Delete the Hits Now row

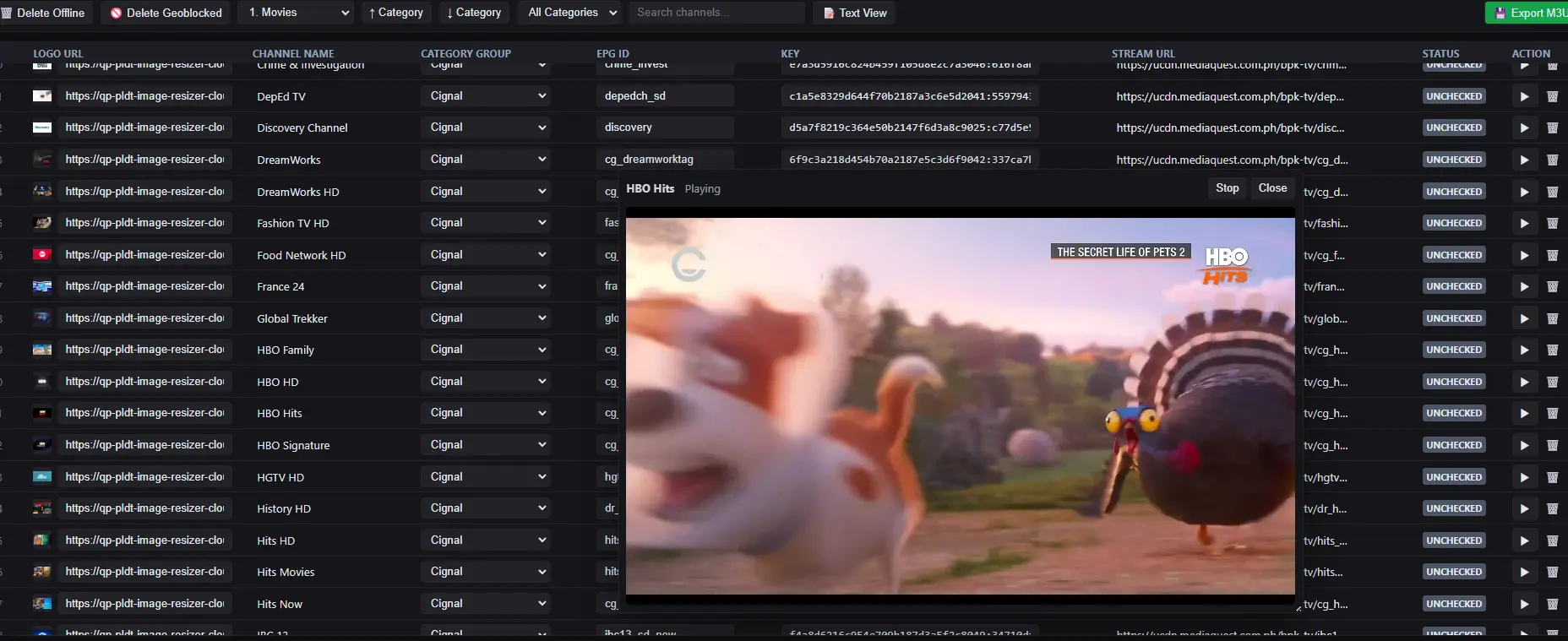tap(1552, 604)
